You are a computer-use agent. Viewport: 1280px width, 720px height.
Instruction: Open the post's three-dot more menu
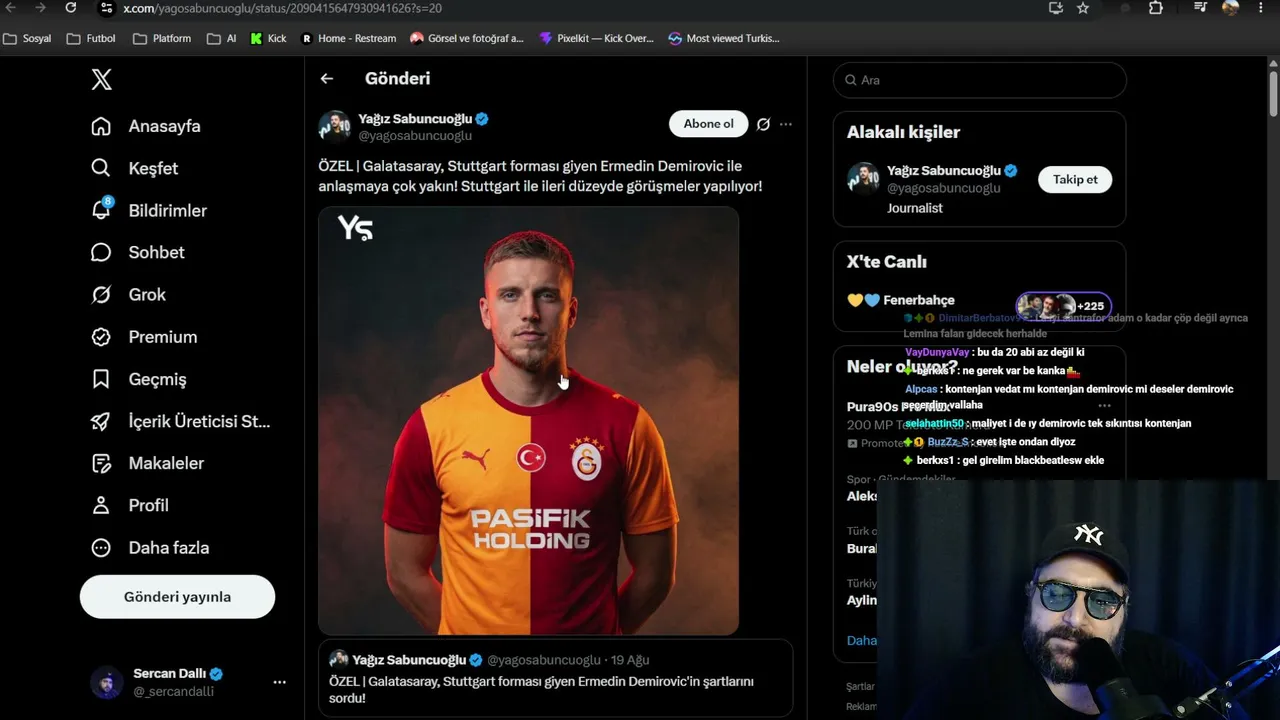pyautogui.click(x=786, y=124)
